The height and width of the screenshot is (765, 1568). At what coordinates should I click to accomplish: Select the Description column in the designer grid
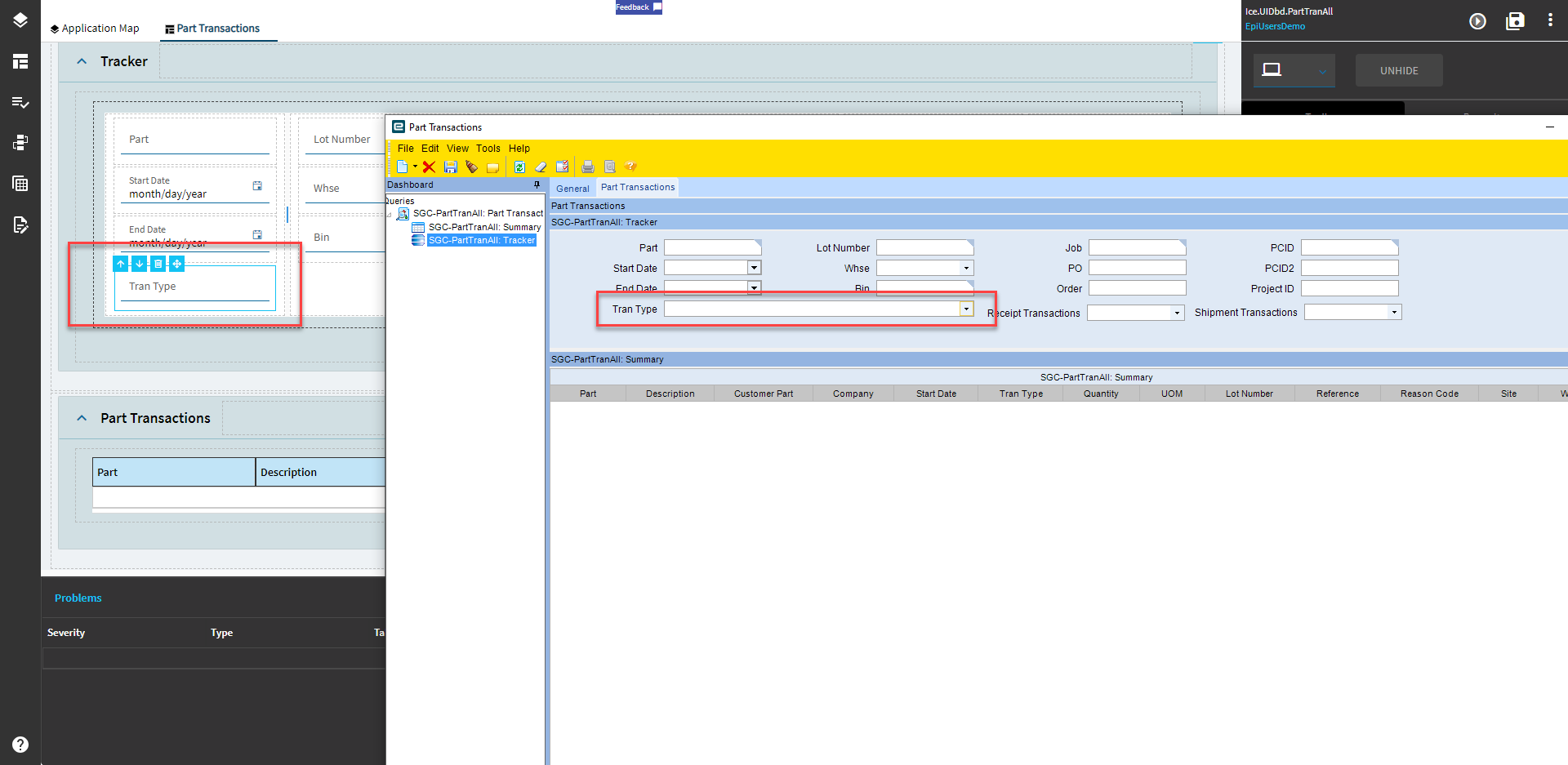coord(320,473)
